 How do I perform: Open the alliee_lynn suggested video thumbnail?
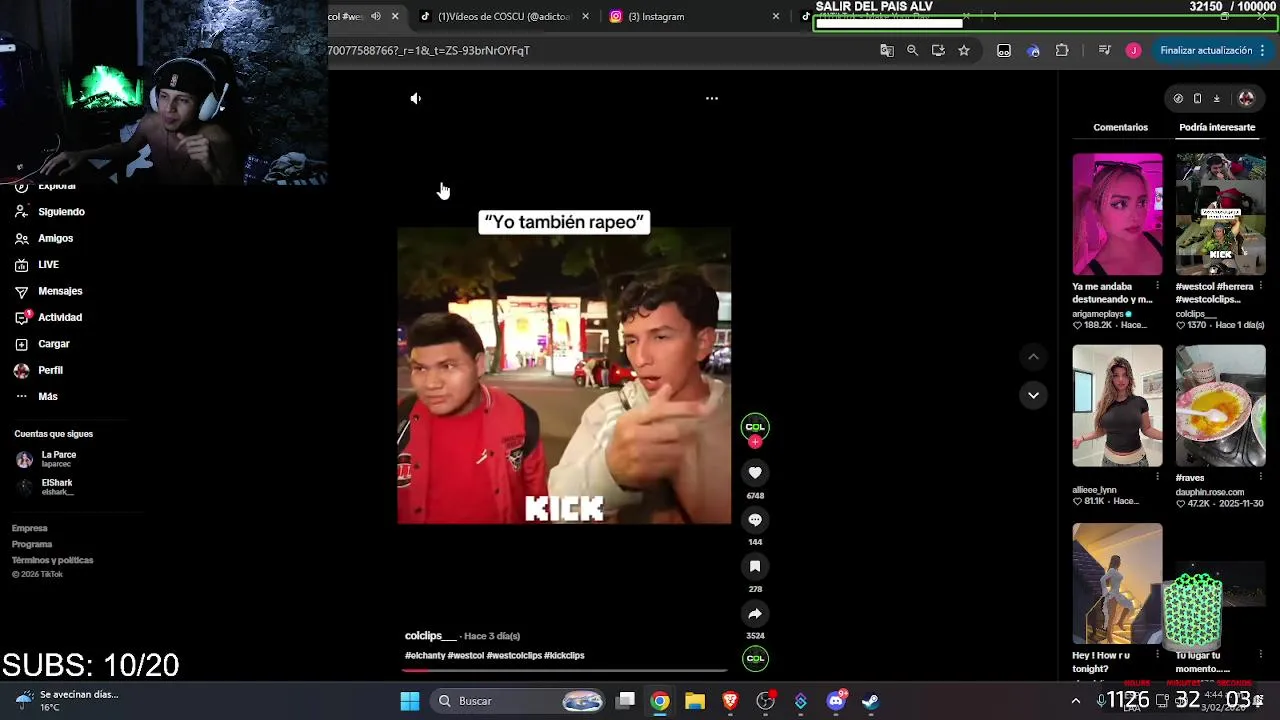(x=1118, y=406)
